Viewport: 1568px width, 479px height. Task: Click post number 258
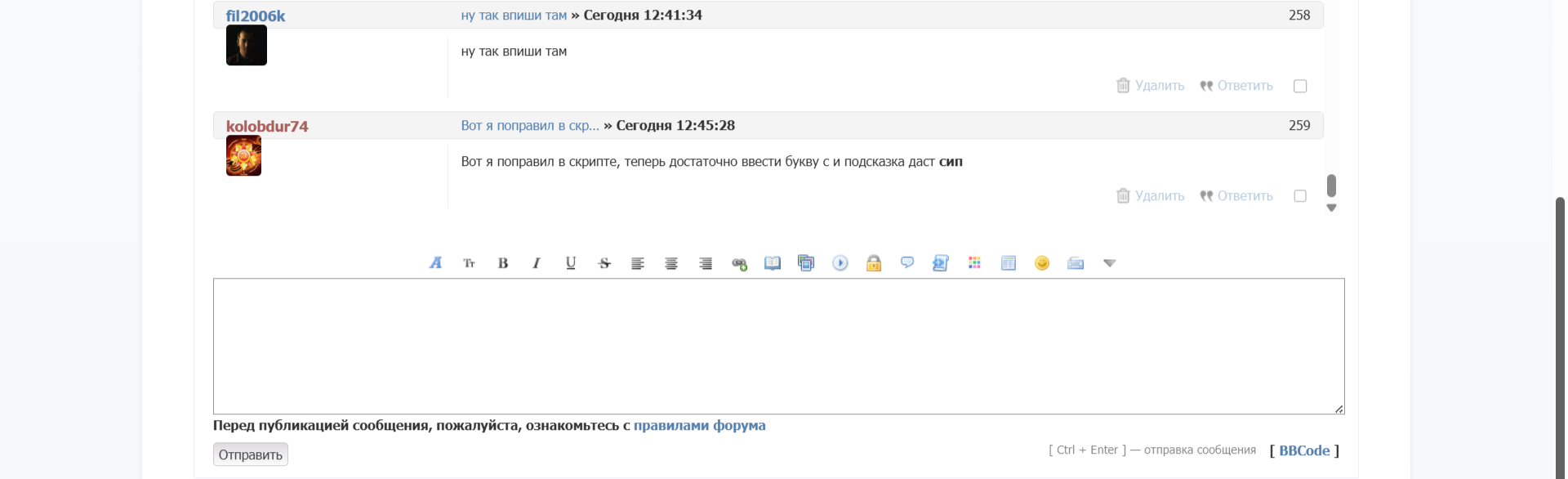(x=1299, y=16)
